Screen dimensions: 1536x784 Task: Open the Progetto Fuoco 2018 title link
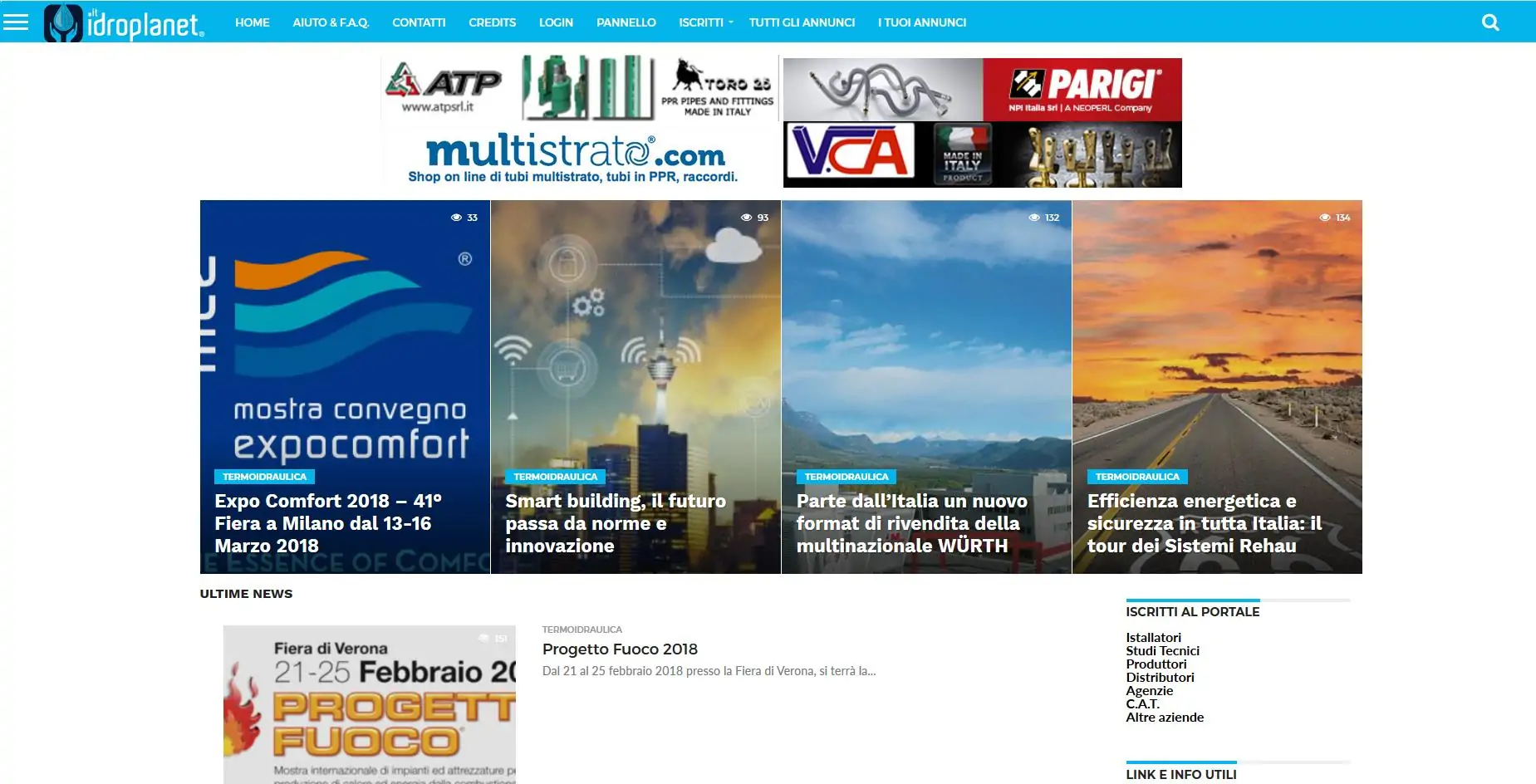(x=620, y=649)
